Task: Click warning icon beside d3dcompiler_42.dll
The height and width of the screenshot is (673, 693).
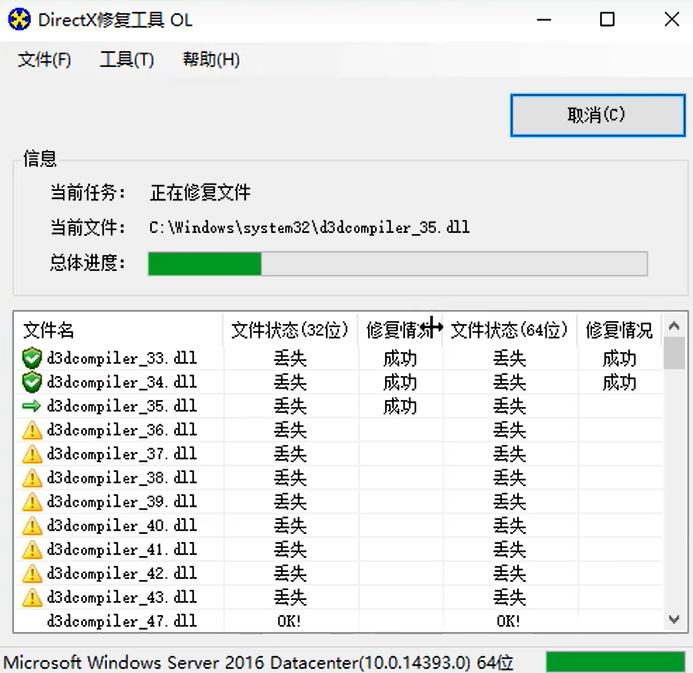Action: tap(32, 573)
